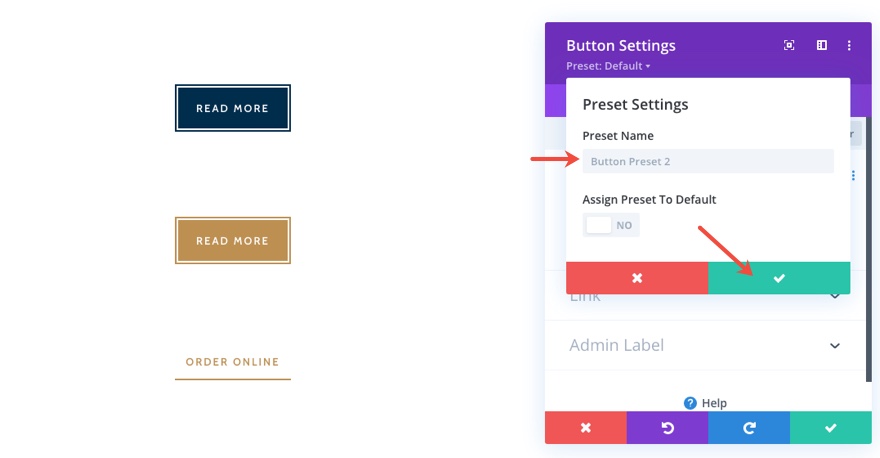Click the blue vertical dots option icon
Viewport: 880px width, 458px height.
[853, 176]
